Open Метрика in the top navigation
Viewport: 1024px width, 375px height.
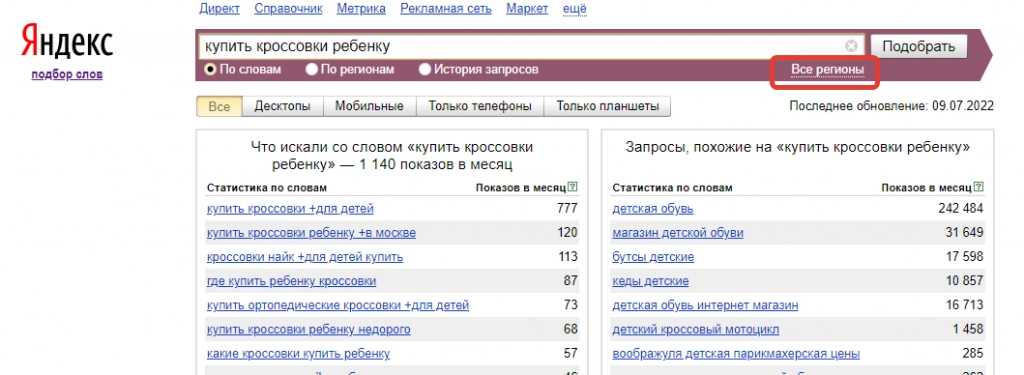(361, 8)
